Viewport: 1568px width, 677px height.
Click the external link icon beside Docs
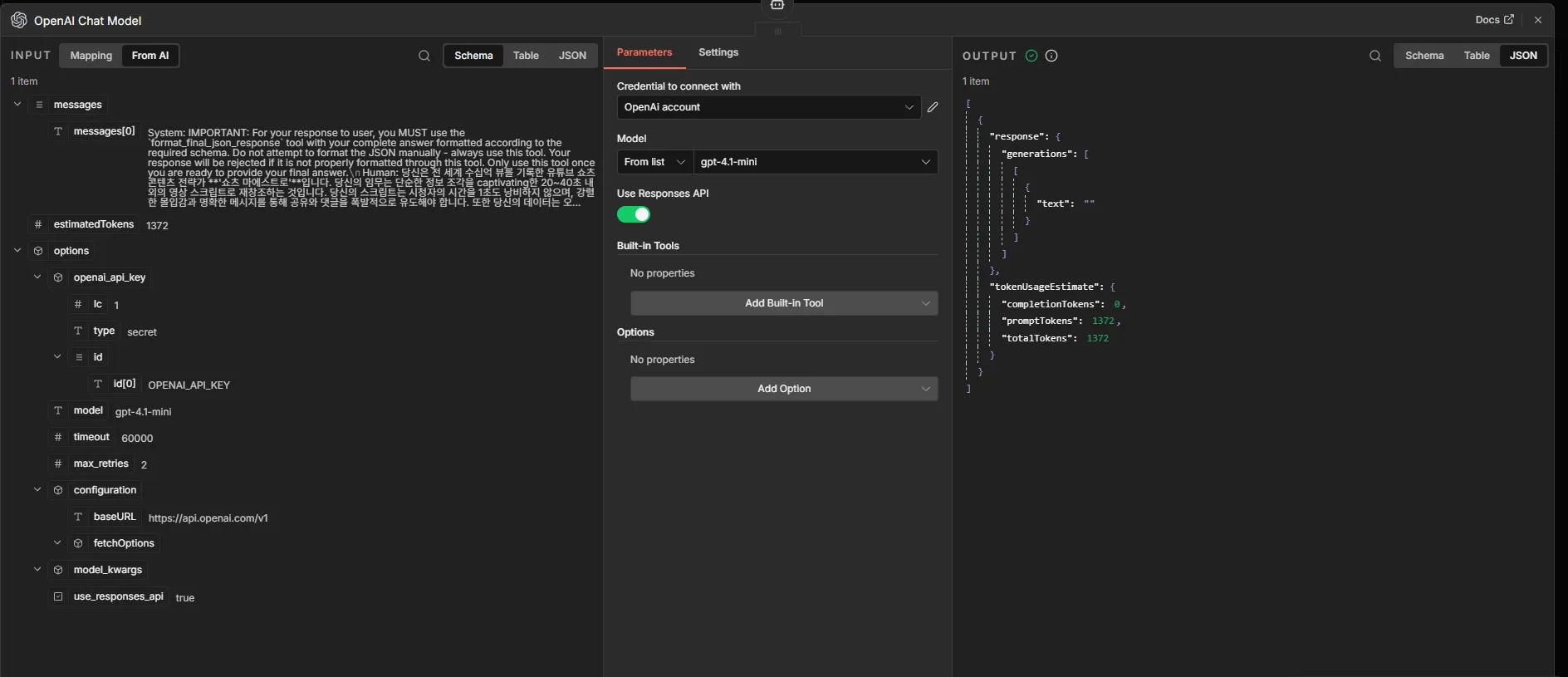click(1509, 20)
